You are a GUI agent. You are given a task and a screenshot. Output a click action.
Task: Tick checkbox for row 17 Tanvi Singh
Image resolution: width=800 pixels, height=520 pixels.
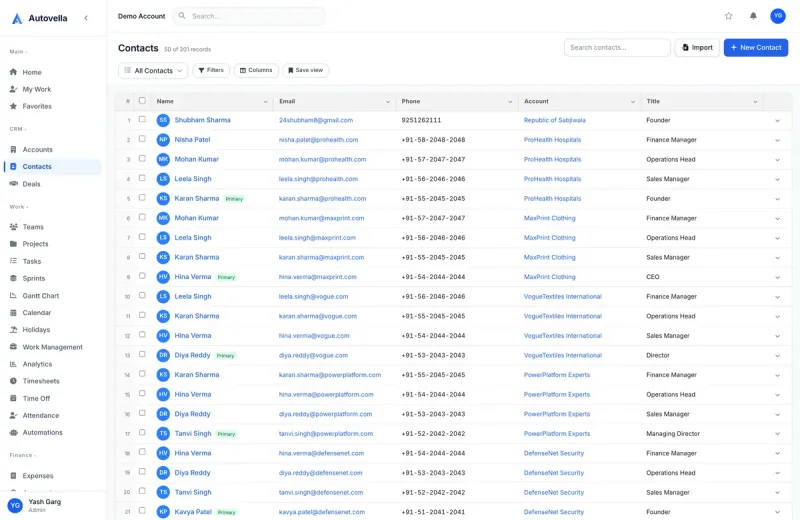[x=142, y=433]
